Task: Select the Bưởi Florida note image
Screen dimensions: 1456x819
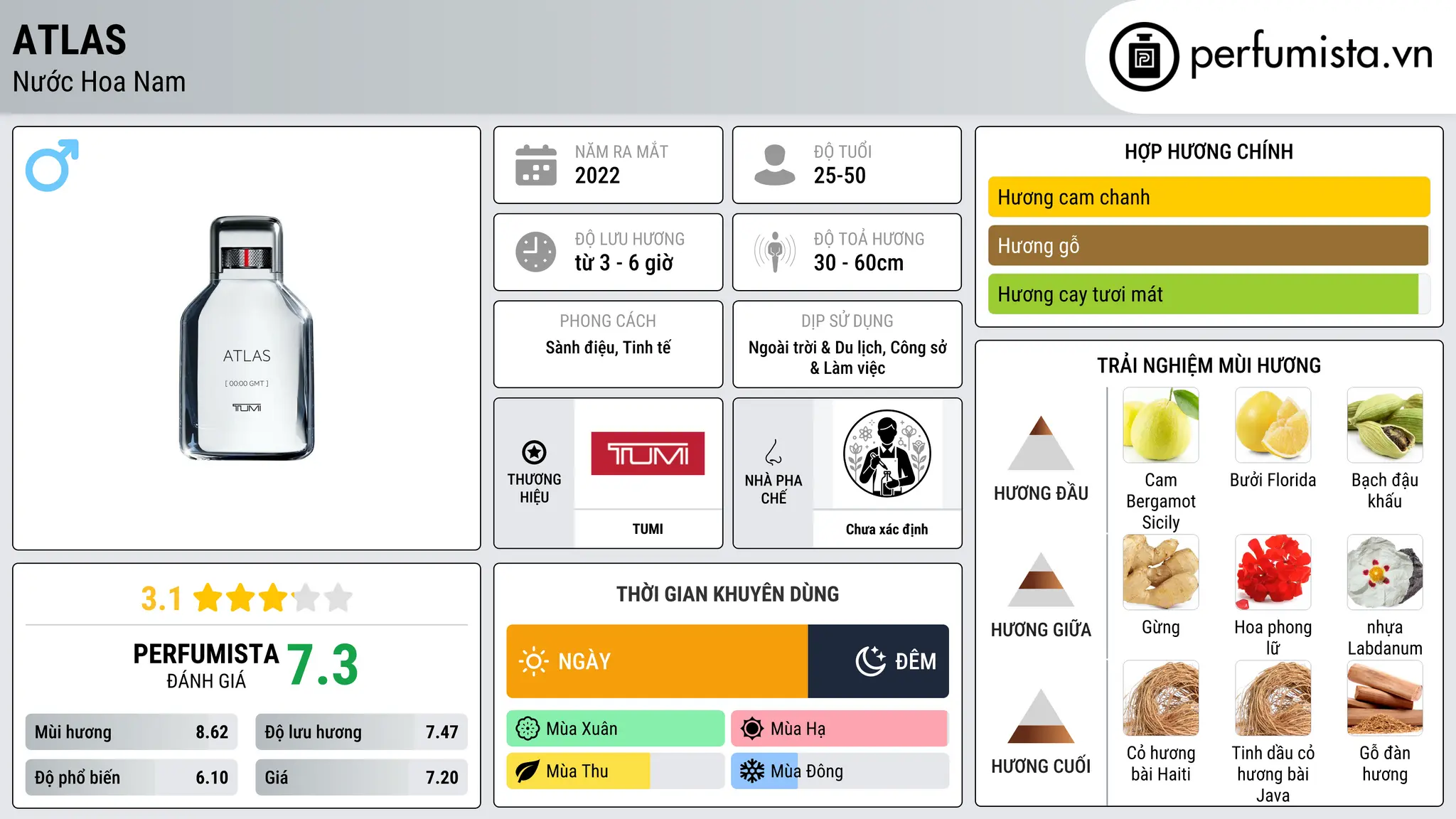Action: tap(1273, 425)
